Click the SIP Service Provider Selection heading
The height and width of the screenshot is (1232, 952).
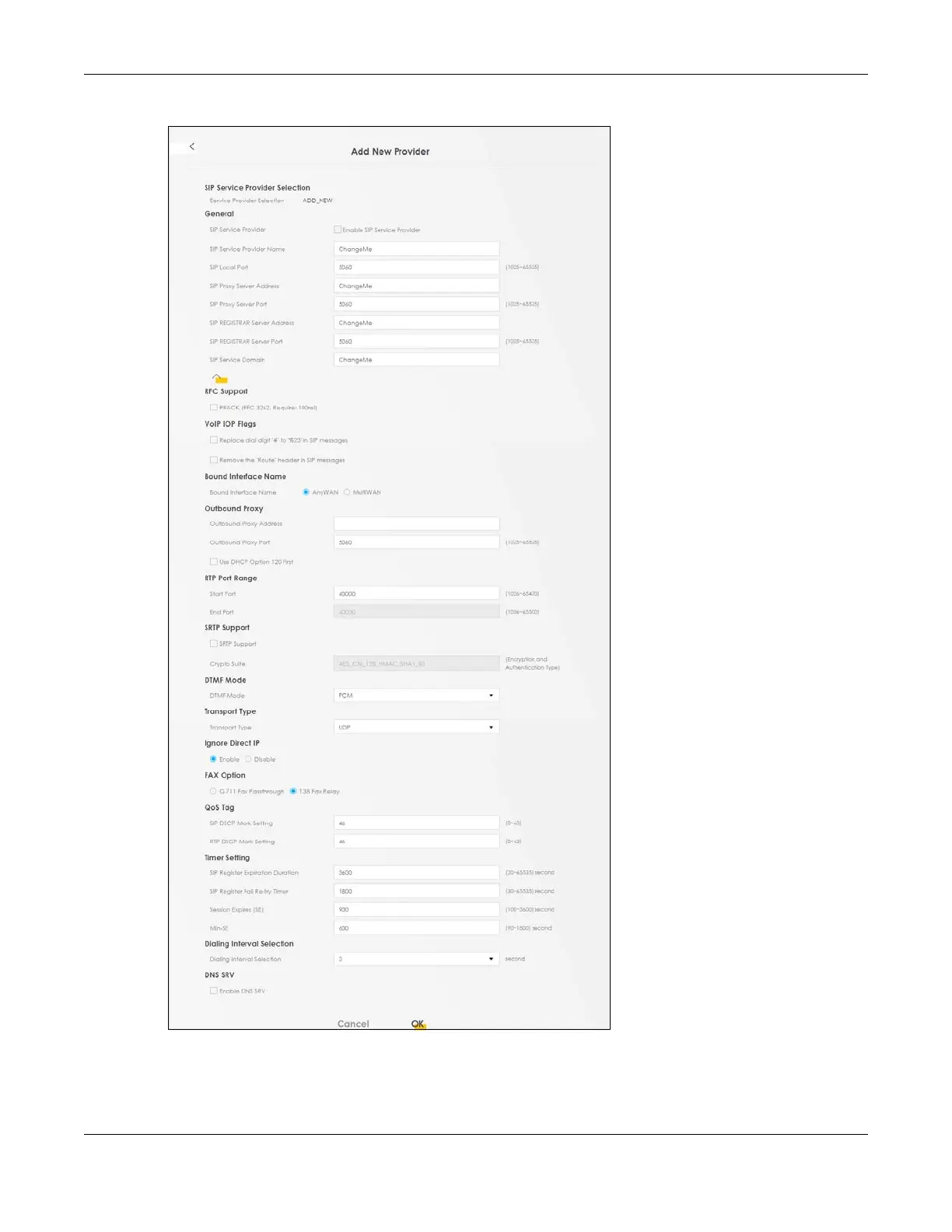click(257, 187)
